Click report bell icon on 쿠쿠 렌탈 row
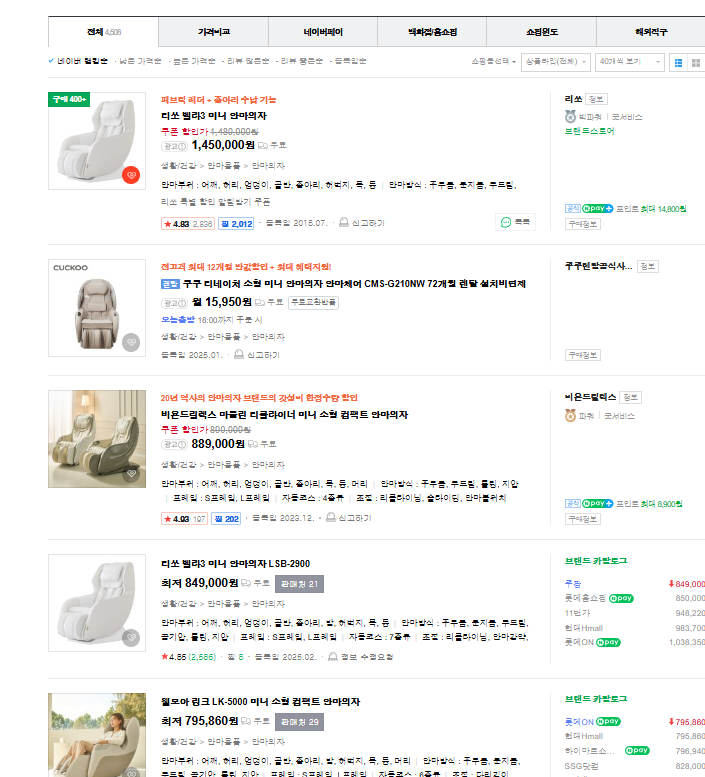This screenshot has height=777, width=705. tap(239, 354)
